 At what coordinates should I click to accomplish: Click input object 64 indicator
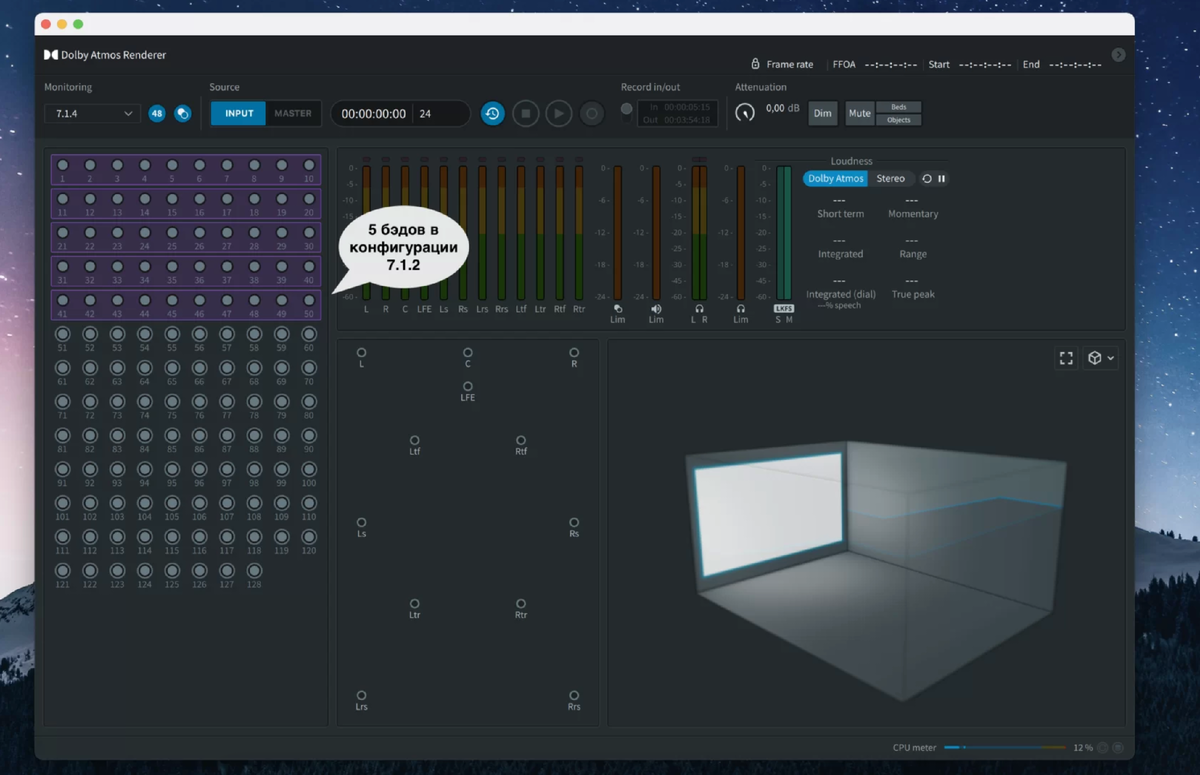pos(145,368)
